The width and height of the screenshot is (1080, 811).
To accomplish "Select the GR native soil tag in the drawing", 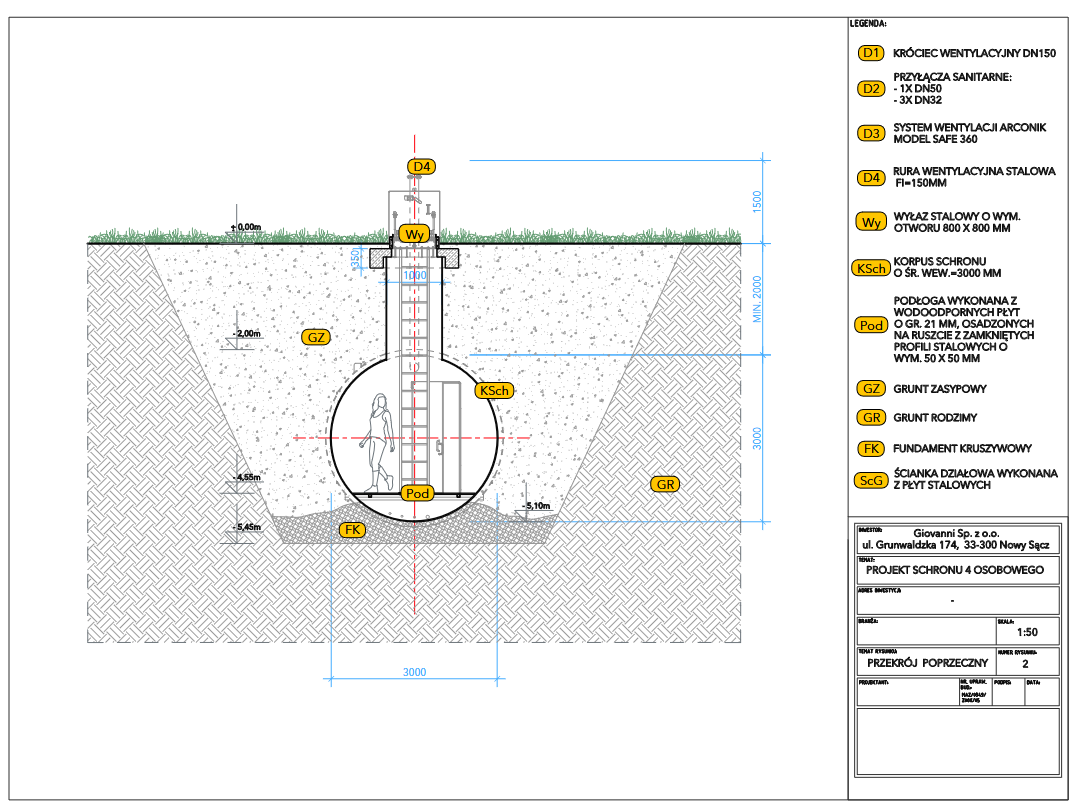I will (665, 484).
